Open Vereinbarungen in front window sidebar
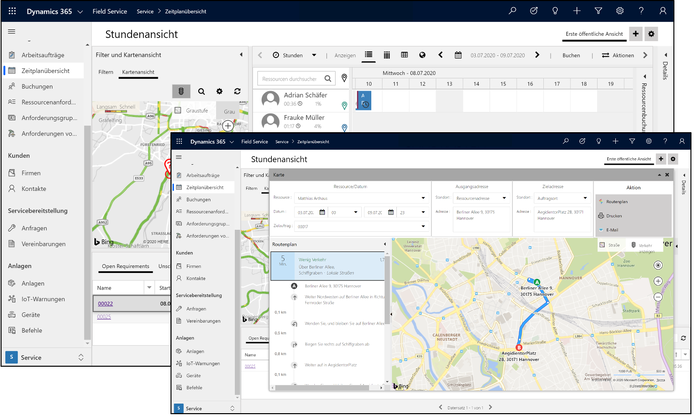Screen dimensions: 700x419 203,321
